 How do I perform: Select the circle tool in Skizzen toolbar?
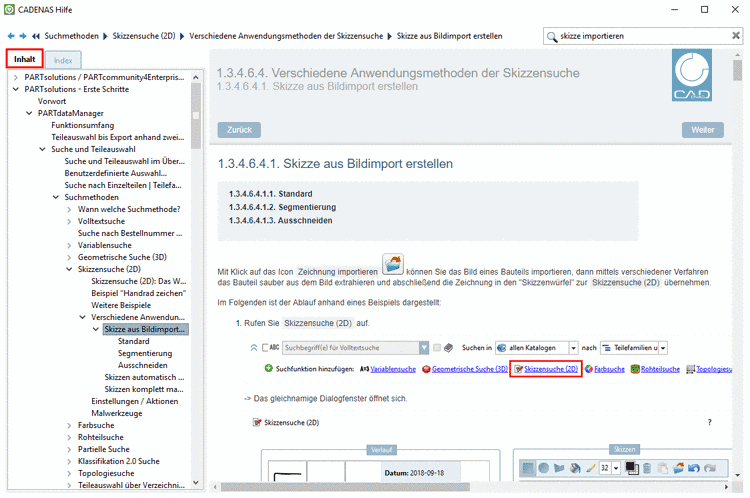[543, 468]
